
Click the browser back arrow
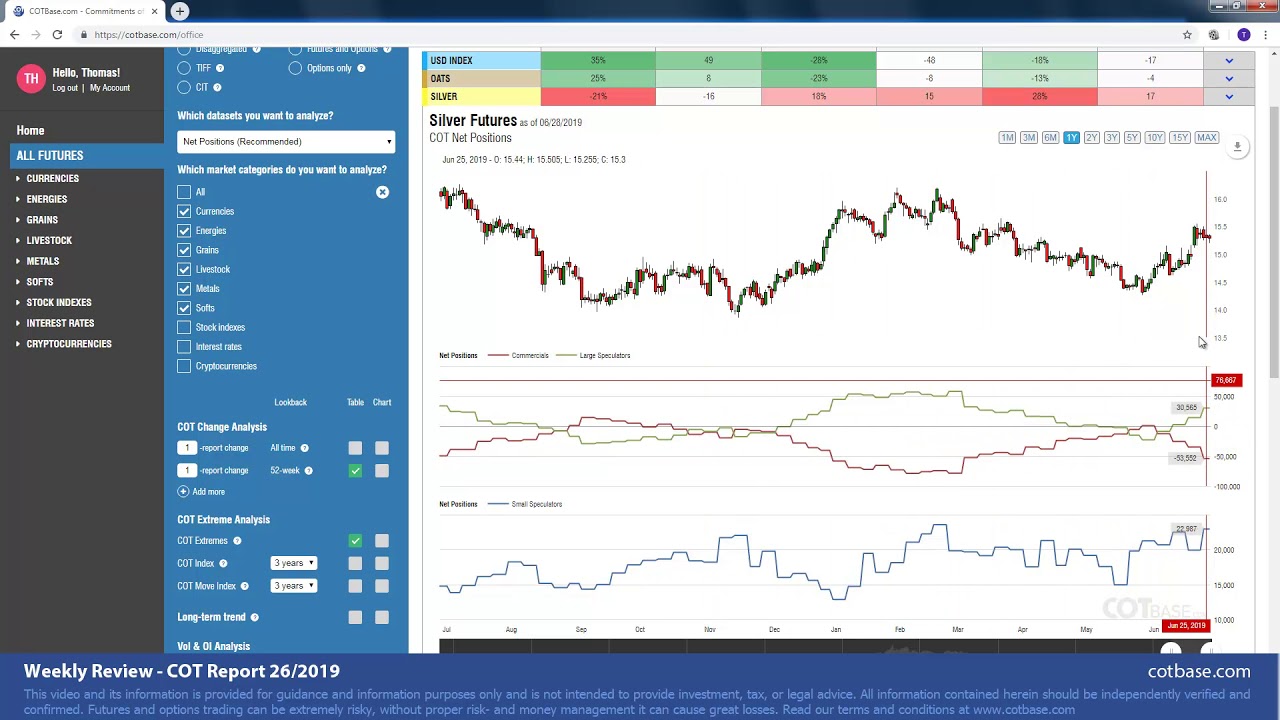point(14,34)
